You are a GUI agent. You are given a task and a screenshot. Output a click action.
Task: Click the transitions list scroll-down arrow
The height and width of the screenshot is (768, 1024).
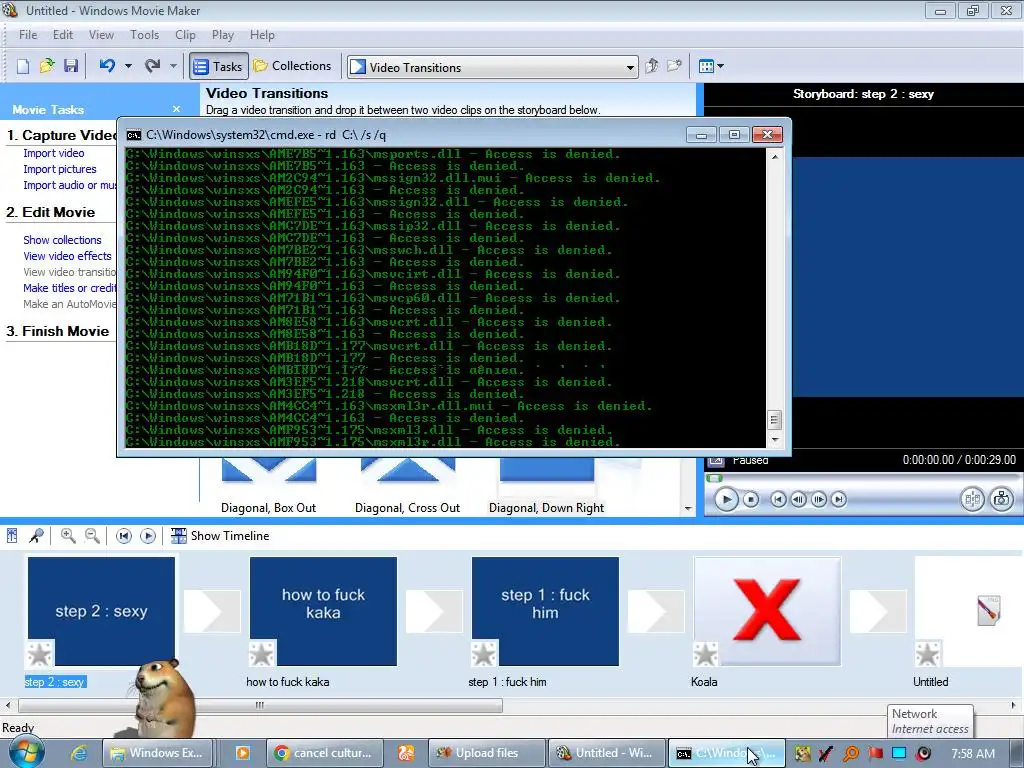[688, 509]
